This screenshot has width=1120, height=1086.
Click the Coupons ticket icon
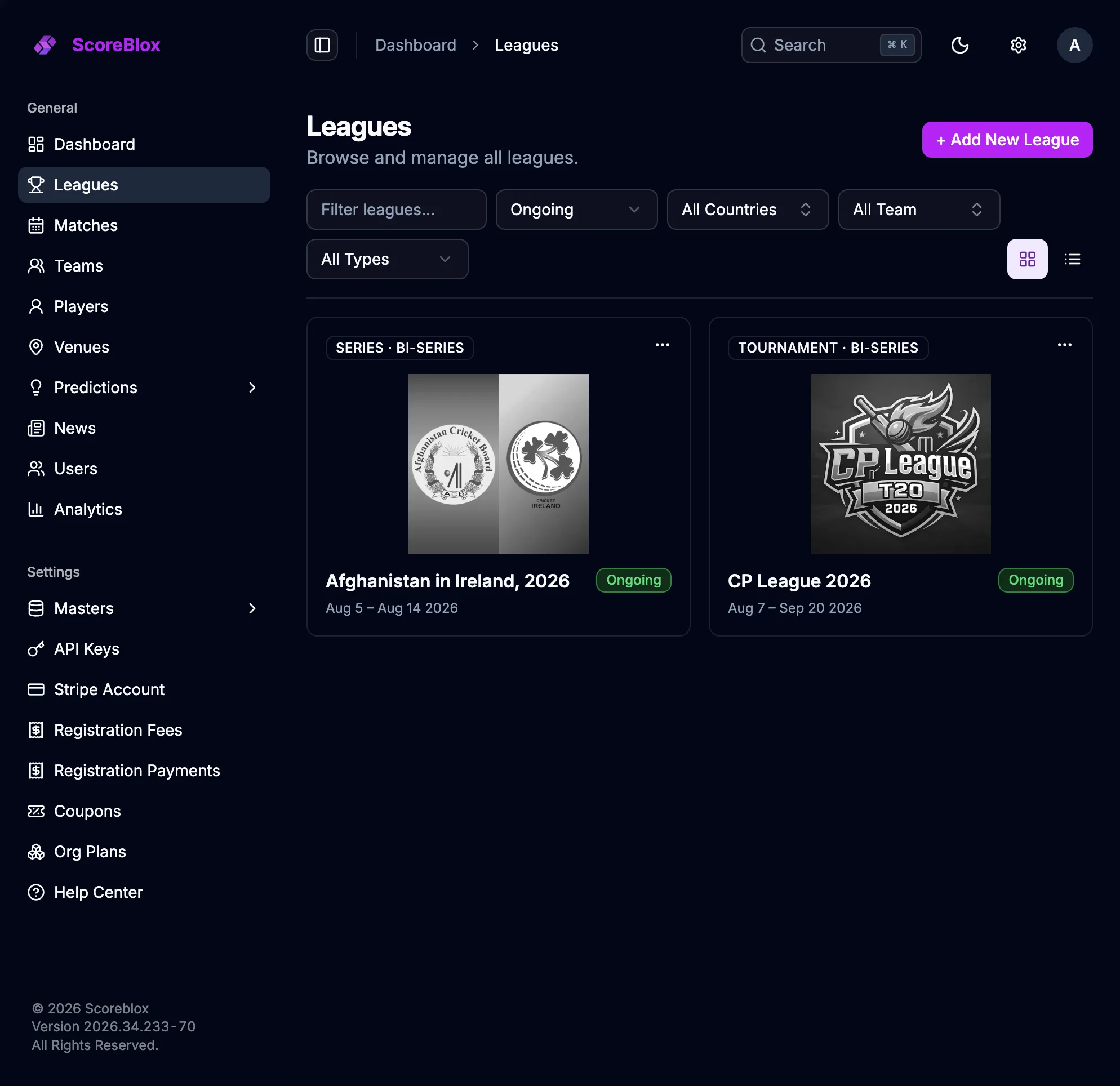click(36, 811)
